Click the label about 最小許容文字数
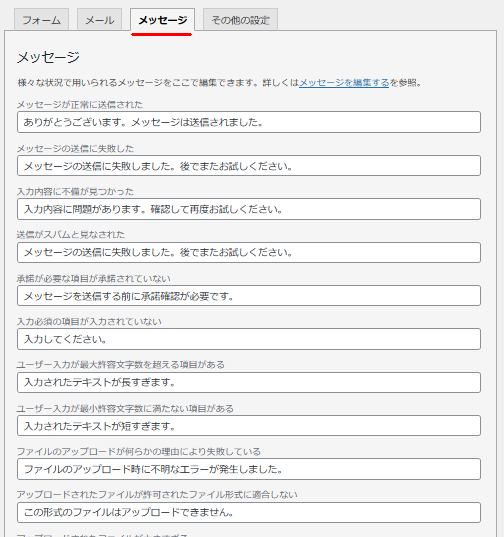504x537 pixels. pyautogui.click(x=125, y=408)
